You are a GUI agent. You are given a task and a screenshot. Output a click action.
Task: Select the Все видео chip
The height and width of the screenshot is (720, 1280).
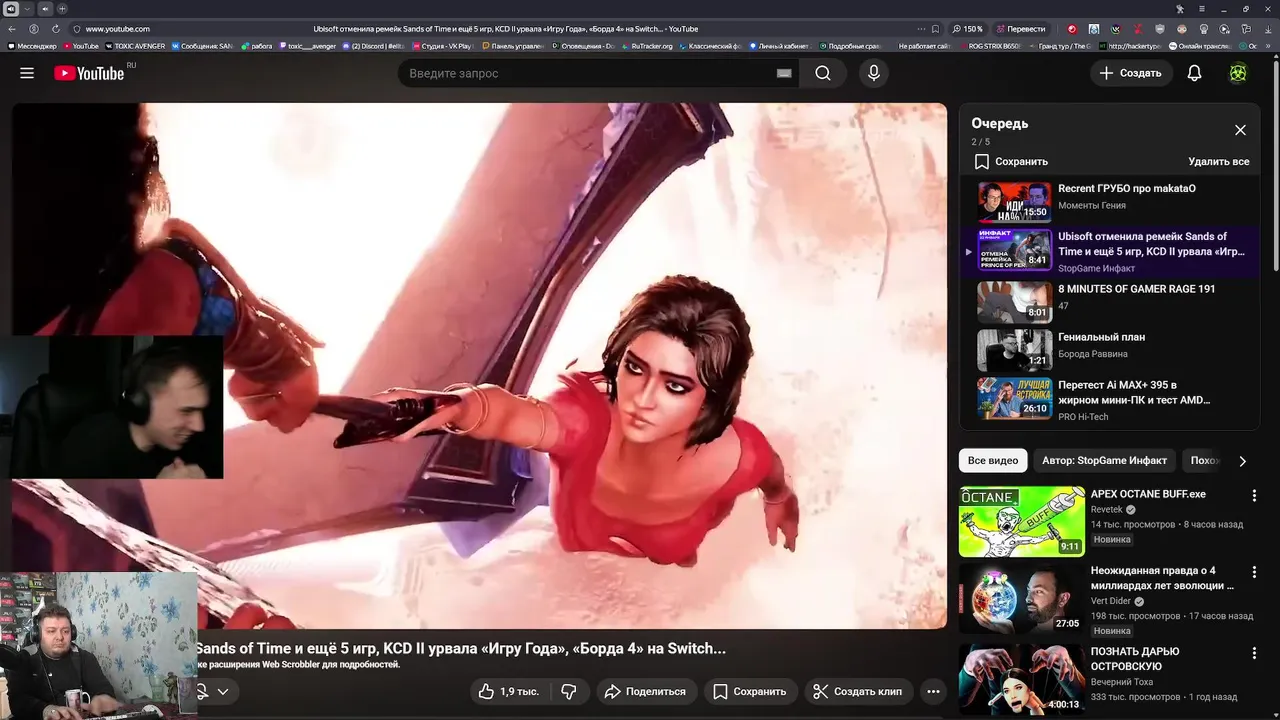tap(994, 460)
